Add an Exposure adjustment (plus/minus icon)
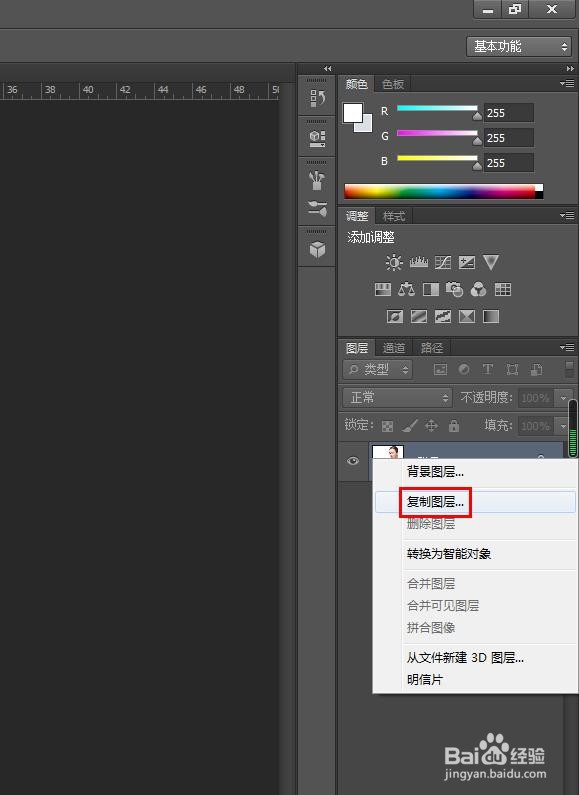The width and height of the screenshot is (579, 795). (x=467, y=262)
